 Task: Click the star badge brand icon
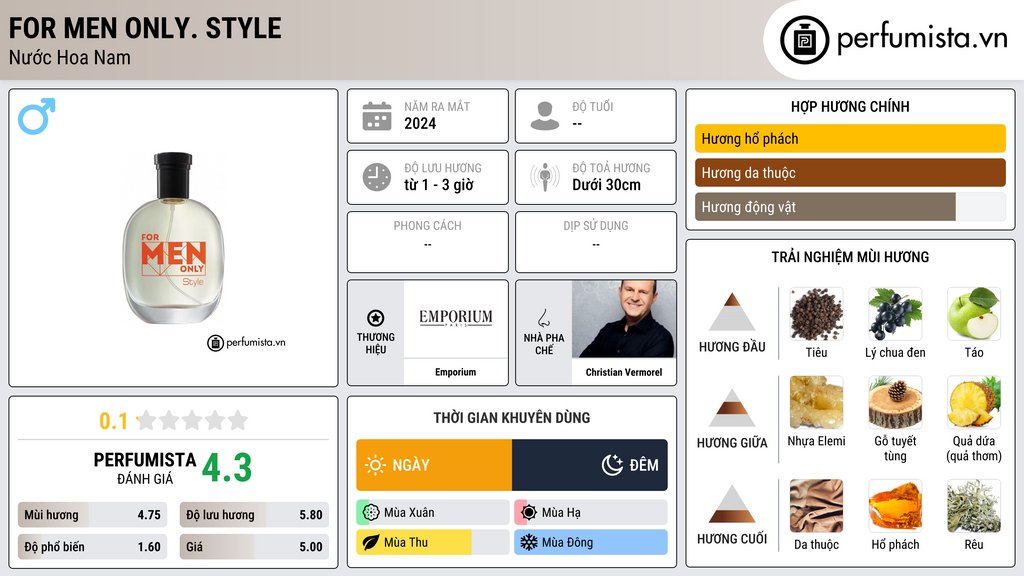376,318
